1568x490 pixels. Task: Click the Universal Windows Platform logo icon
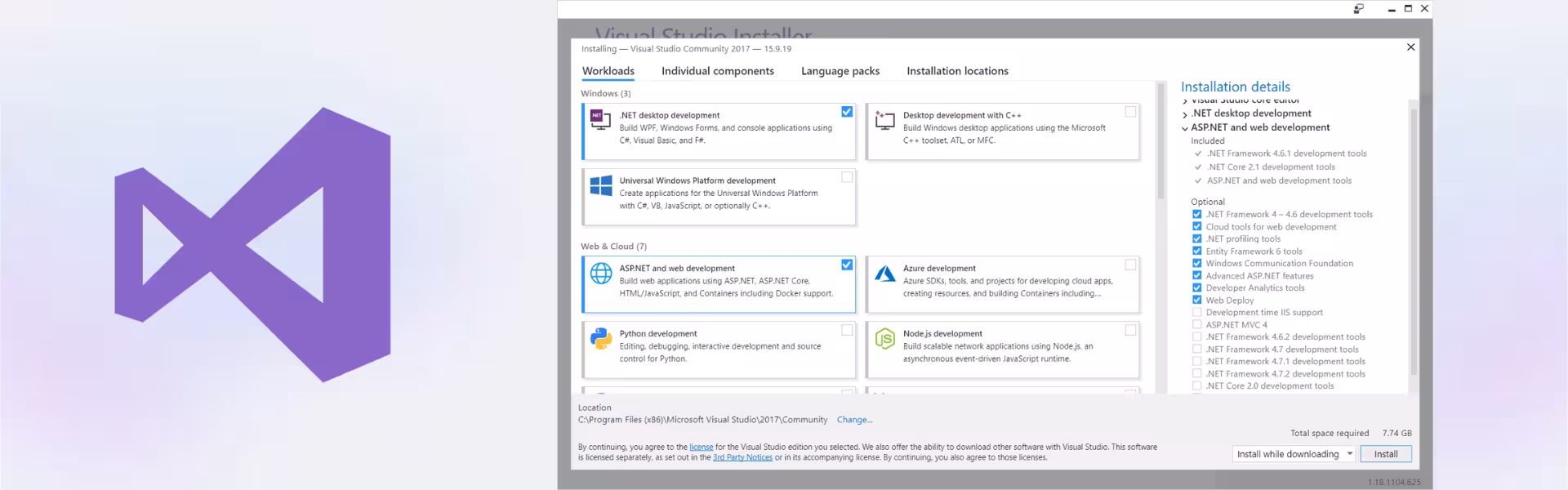[x=601, y=185]
